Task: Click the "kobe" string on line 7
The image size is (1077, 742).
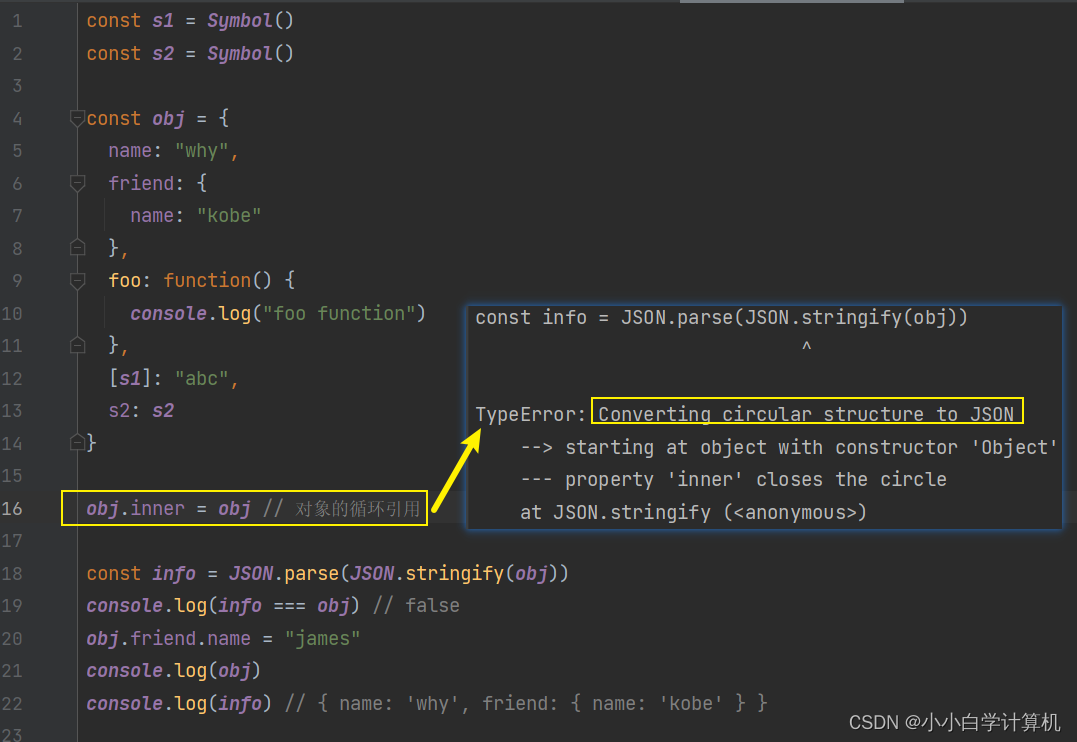Action: [229, 216]
